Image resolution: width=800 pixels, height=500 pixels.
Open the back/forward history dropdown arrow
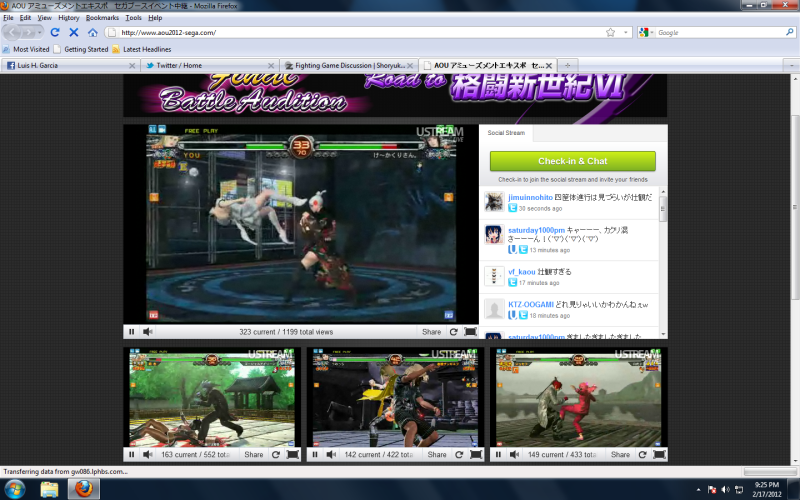[x=40, y=32]
